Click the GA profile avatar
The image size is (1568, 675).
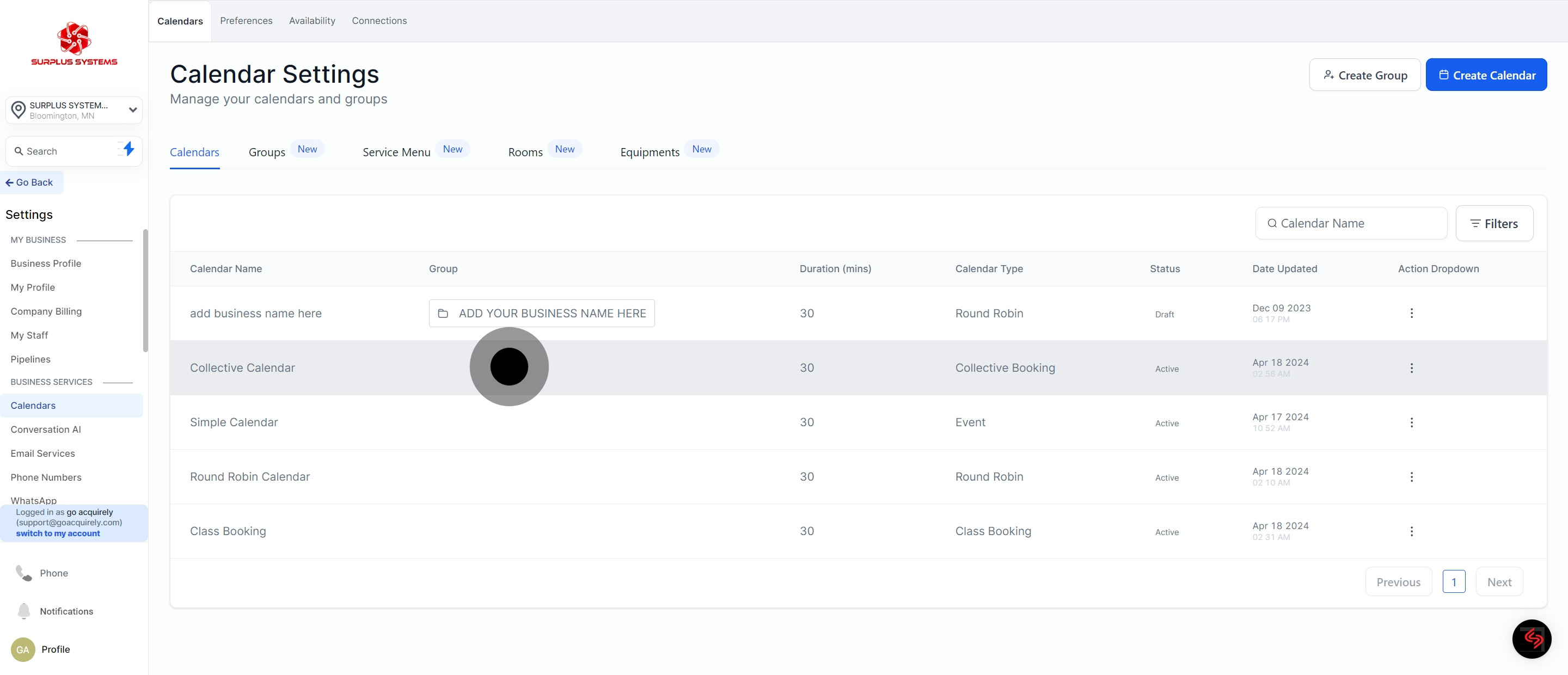point(22,649)
